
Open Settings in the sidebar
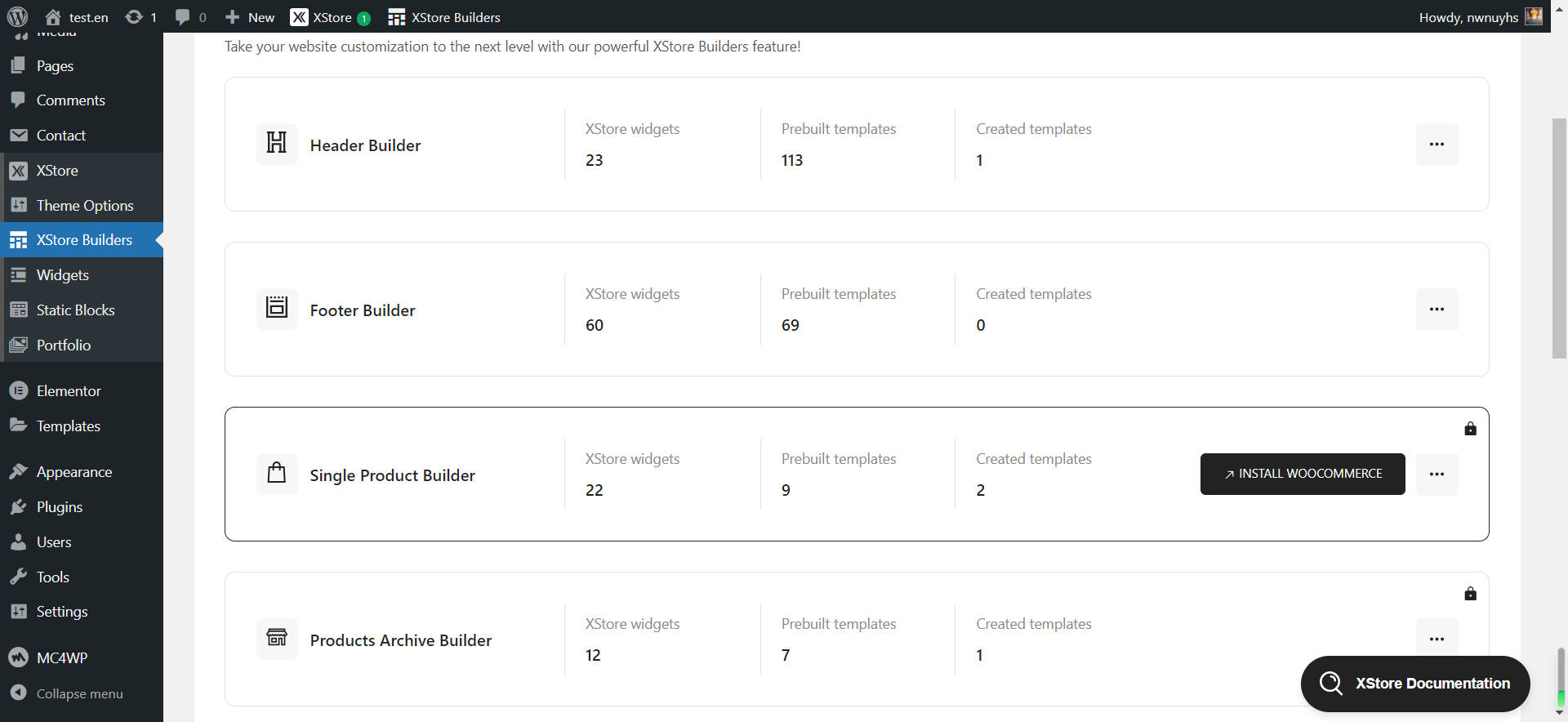pyautogui.click(x=82, y=612)
